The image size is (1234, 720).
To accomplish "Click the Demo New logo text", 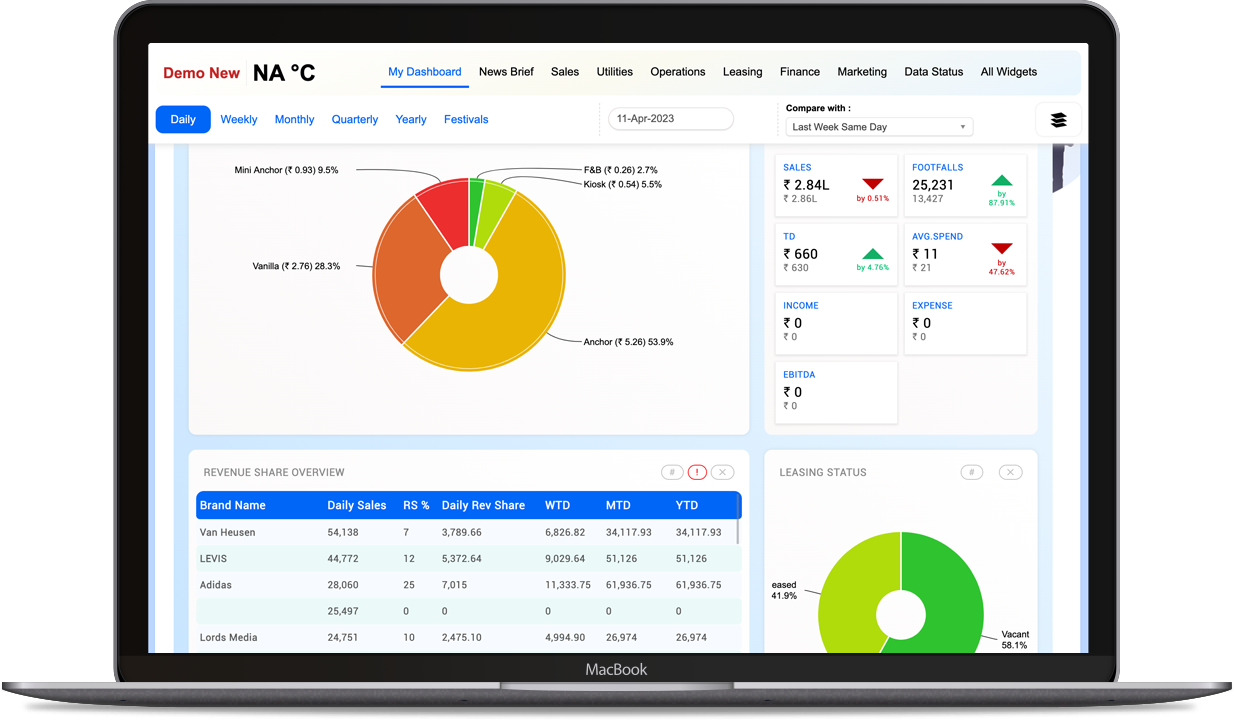I will point(202,73).
